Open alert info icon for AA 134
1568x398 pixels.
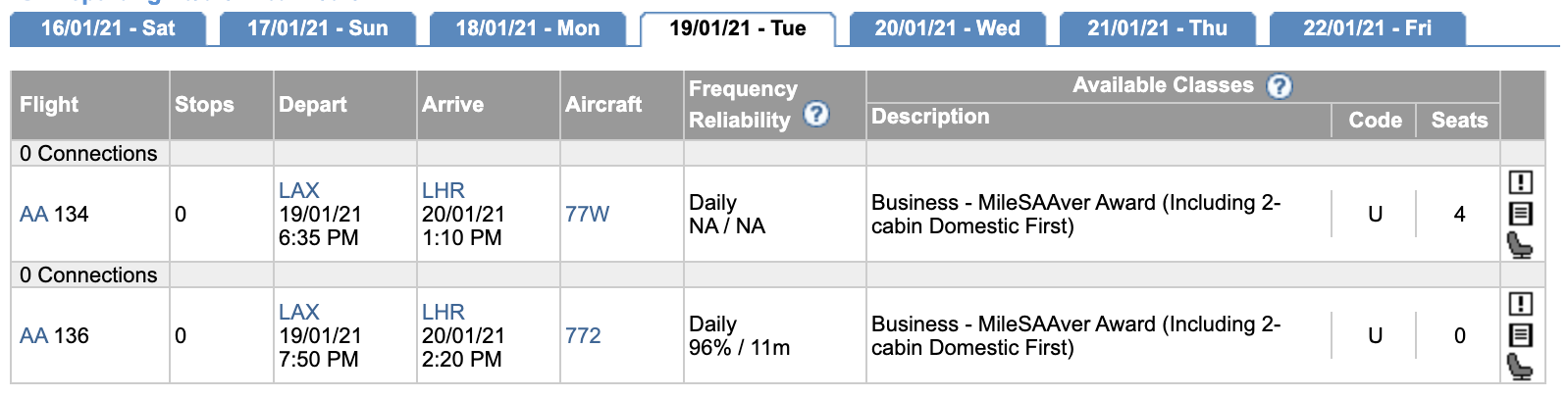(1520, 182)
